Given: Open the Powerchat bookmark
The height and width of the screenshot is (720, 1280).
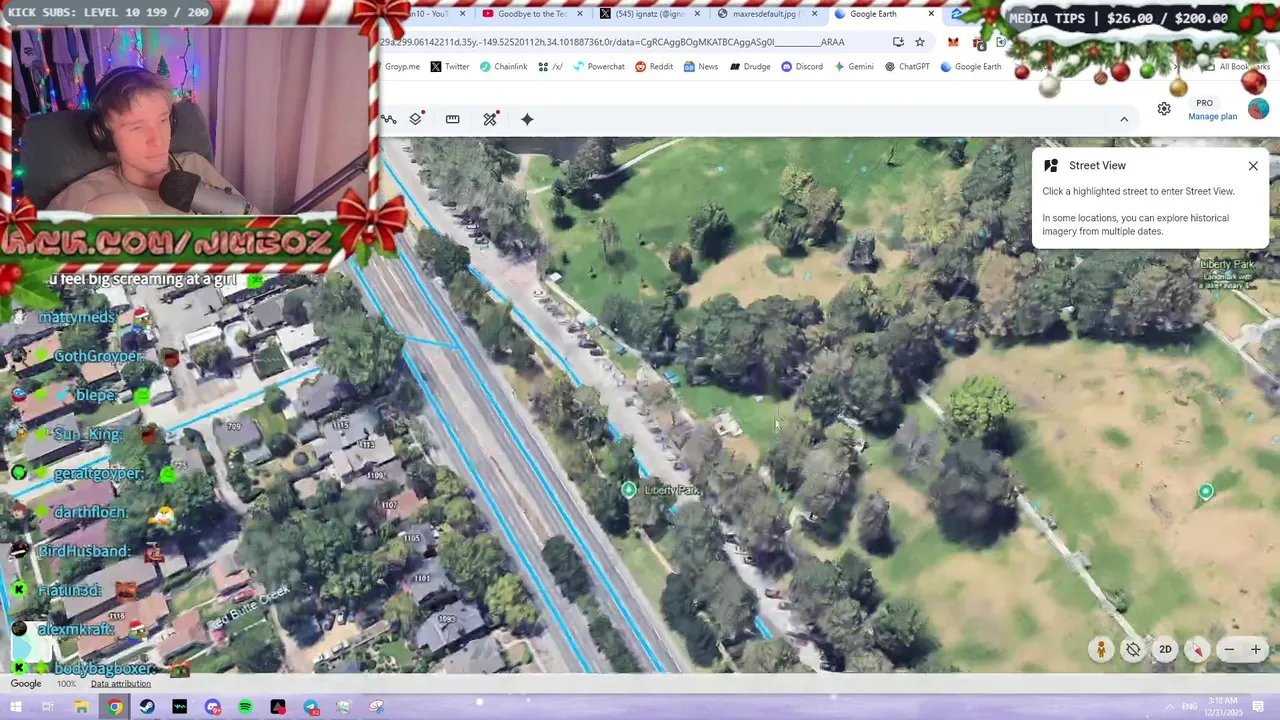Looking at the screenshot, I should pyautogui.click(x=598, y=67).
